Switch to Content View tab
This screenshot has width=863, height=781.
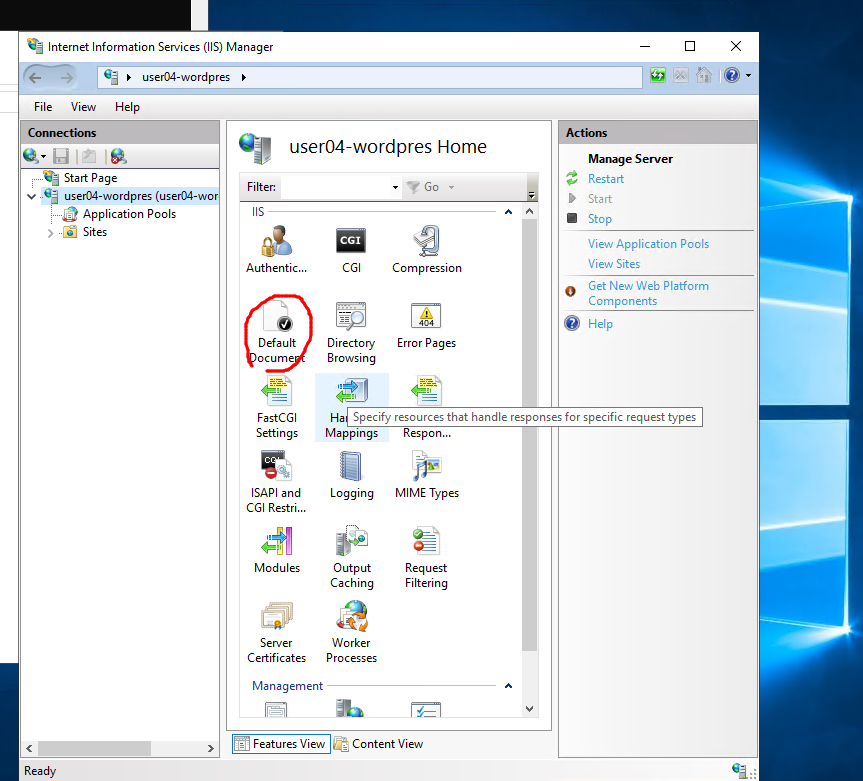(379, 744)
